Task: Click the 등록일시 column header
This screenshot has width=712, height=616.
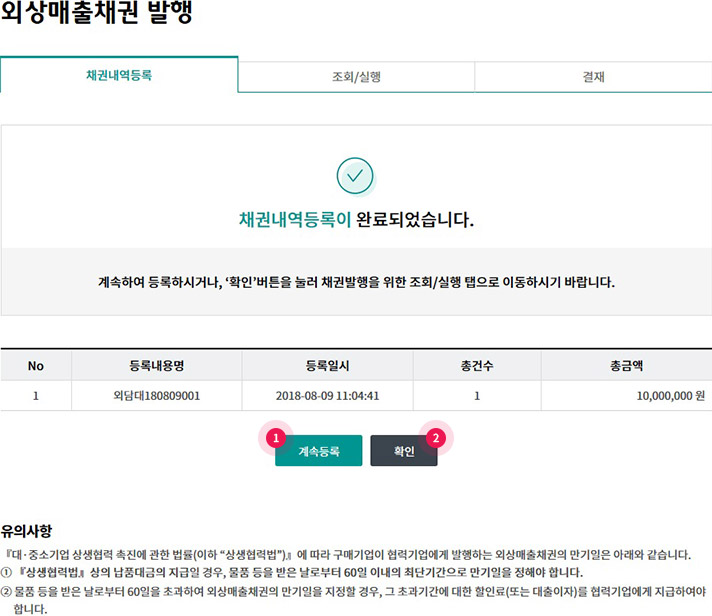Action: (x=327, y=366)
